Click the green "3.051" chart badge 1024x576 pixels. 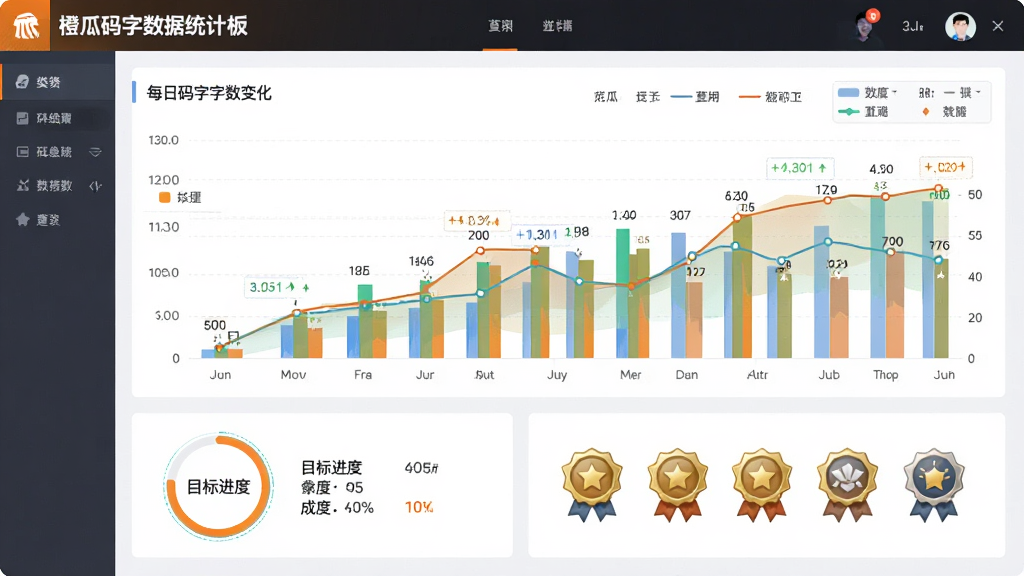[279, 287]
